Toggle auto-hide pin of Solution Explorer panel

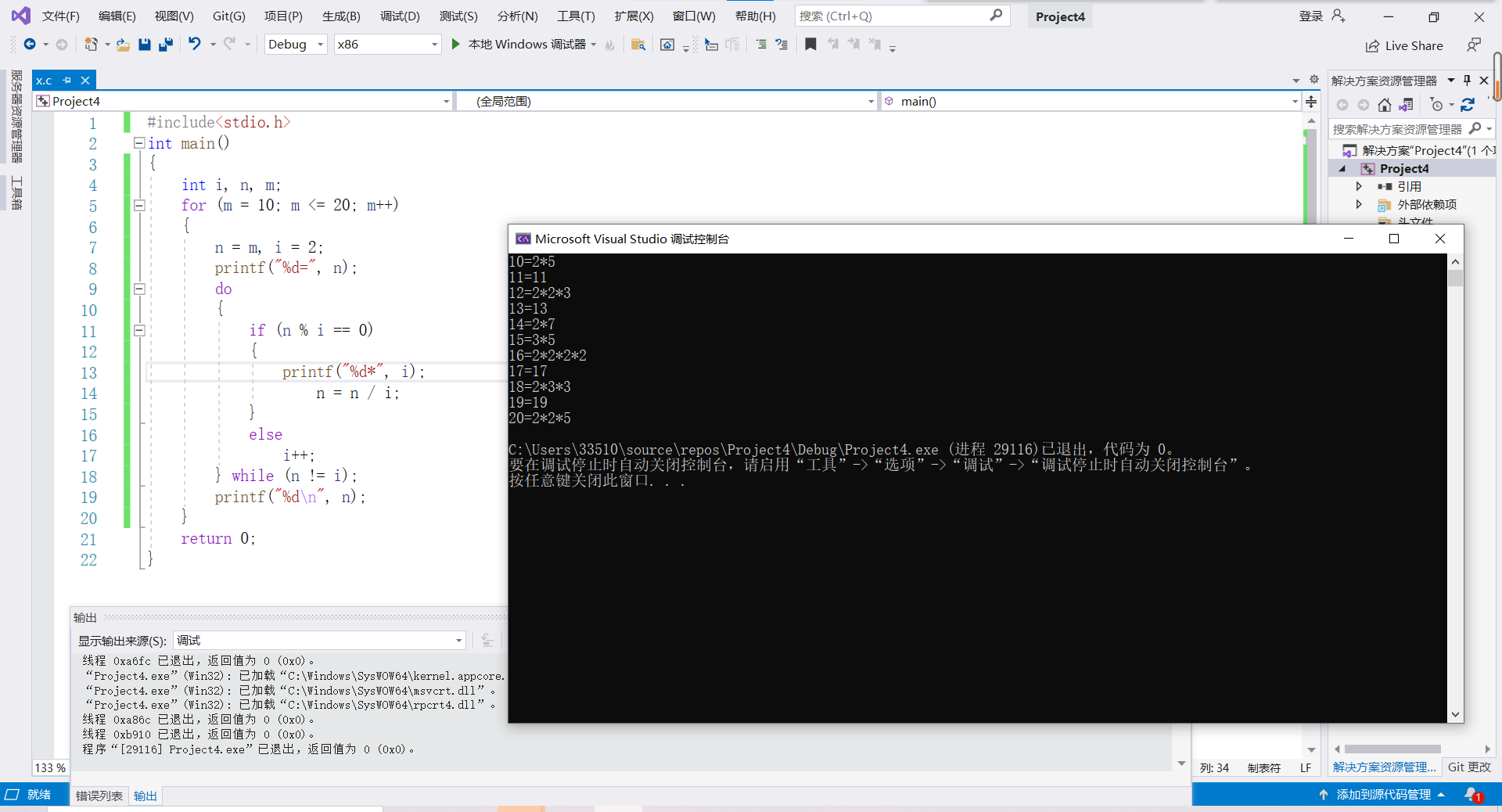[x=1467, y=80]
